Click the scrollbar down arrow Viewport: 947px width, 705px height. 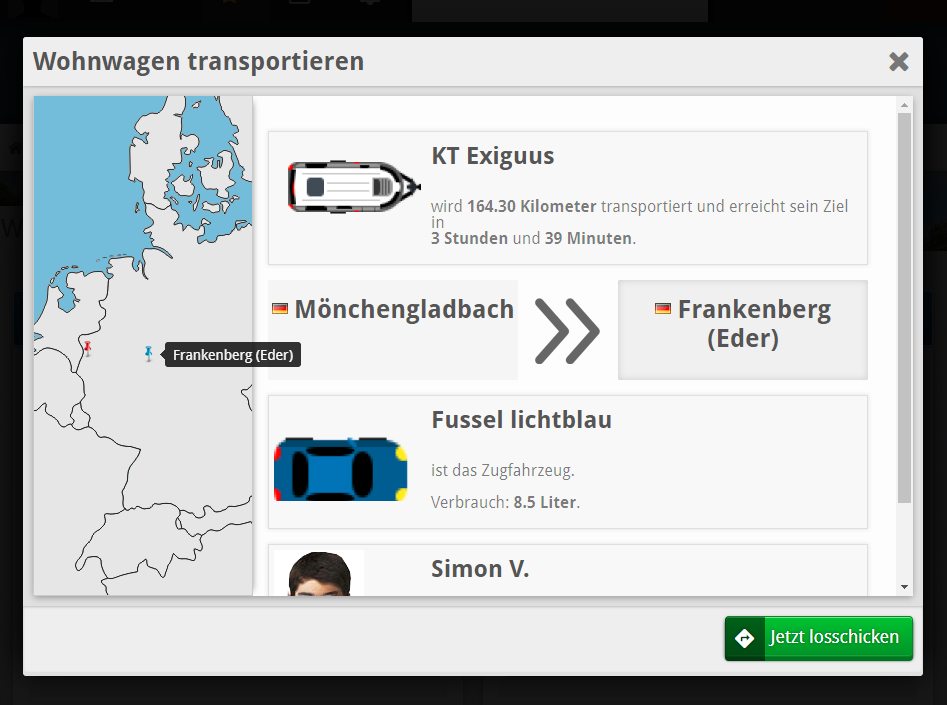[x=905, y=587]
